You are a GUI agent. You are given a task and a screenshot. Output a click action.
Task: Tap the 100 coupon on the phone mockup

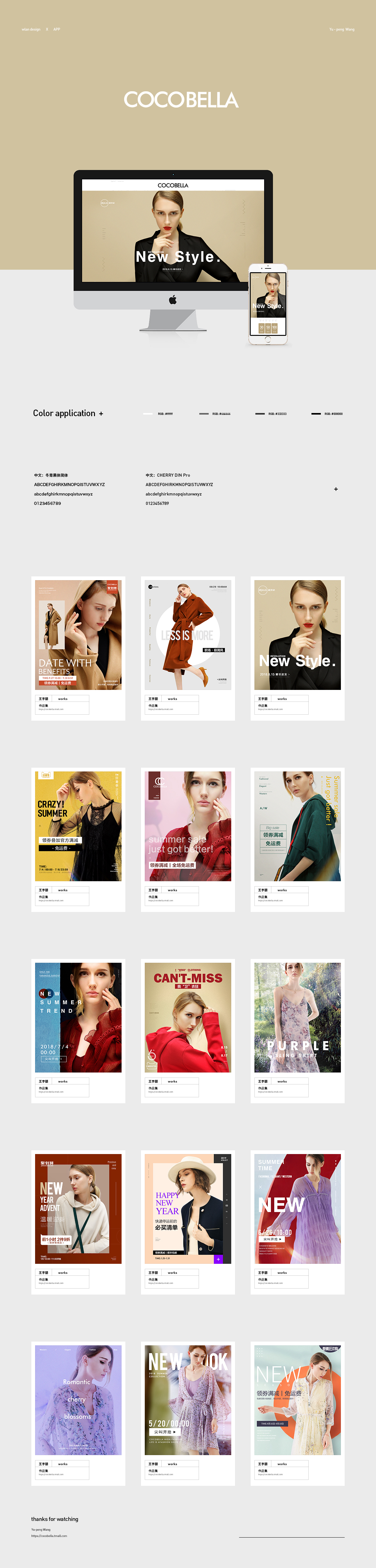tap(274, 327)
